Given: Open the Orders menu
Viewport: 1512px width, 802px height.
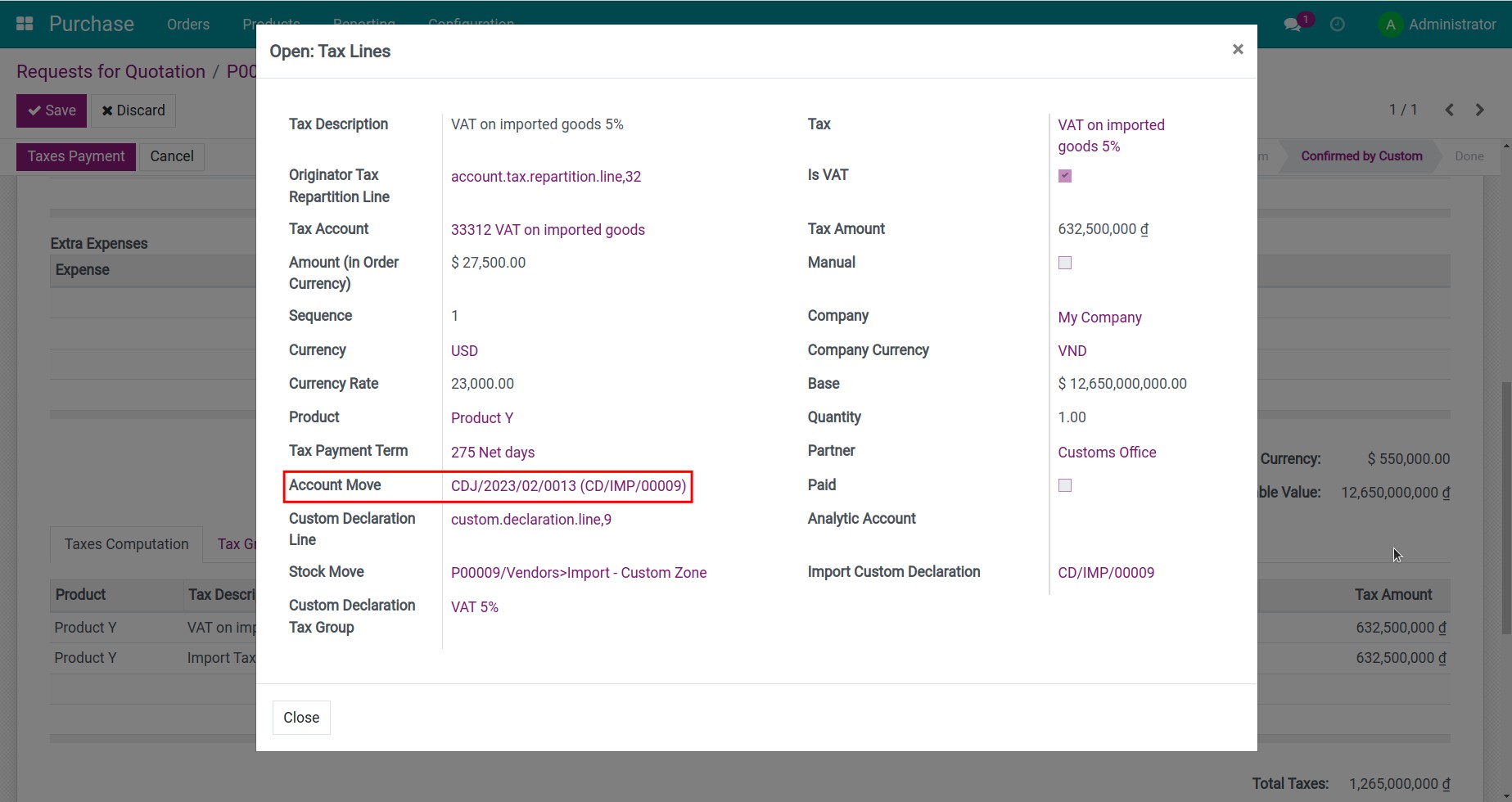Looking at the screenshot, I should (187, 25).
